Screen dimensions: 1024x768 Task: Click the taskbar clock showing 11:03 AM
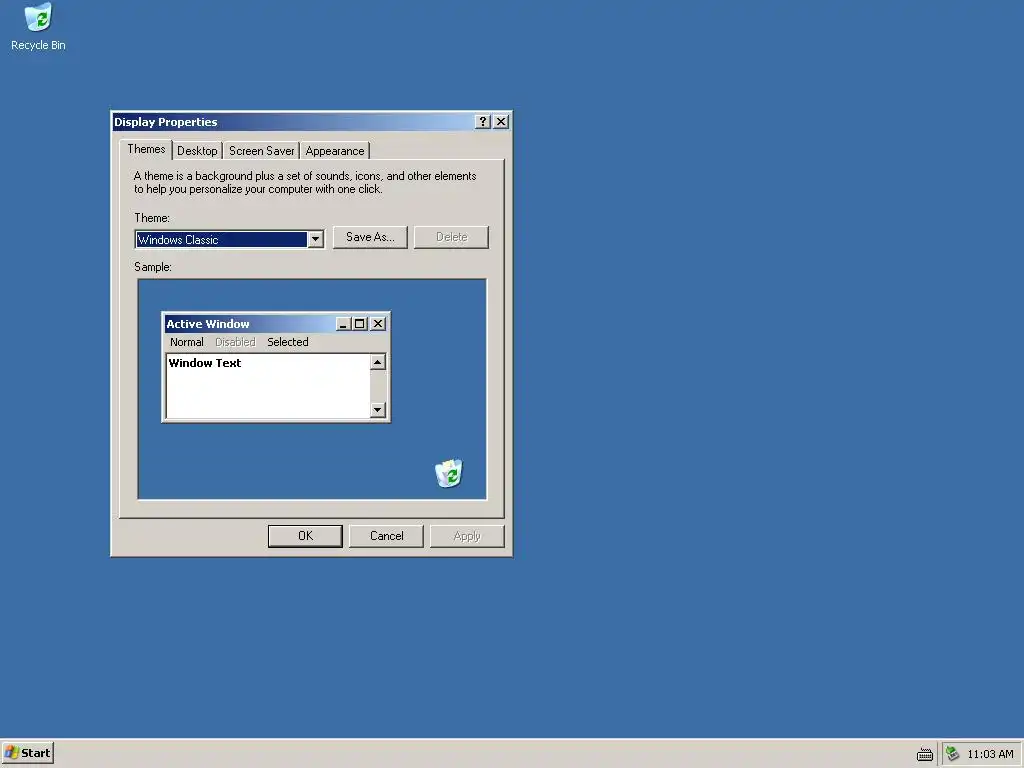[x=990, y=754]
